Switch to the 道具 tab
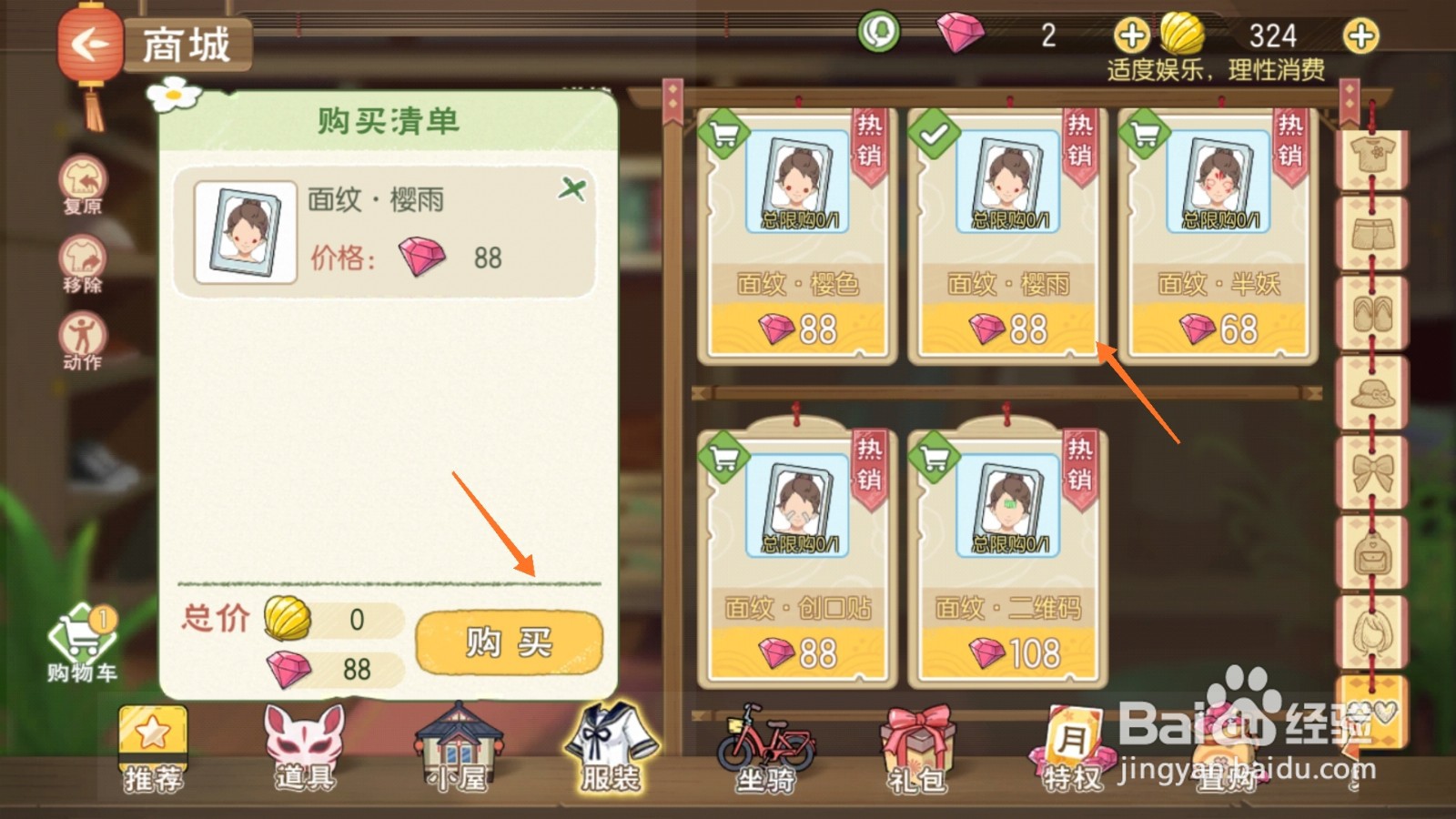 tap(305, 748)
